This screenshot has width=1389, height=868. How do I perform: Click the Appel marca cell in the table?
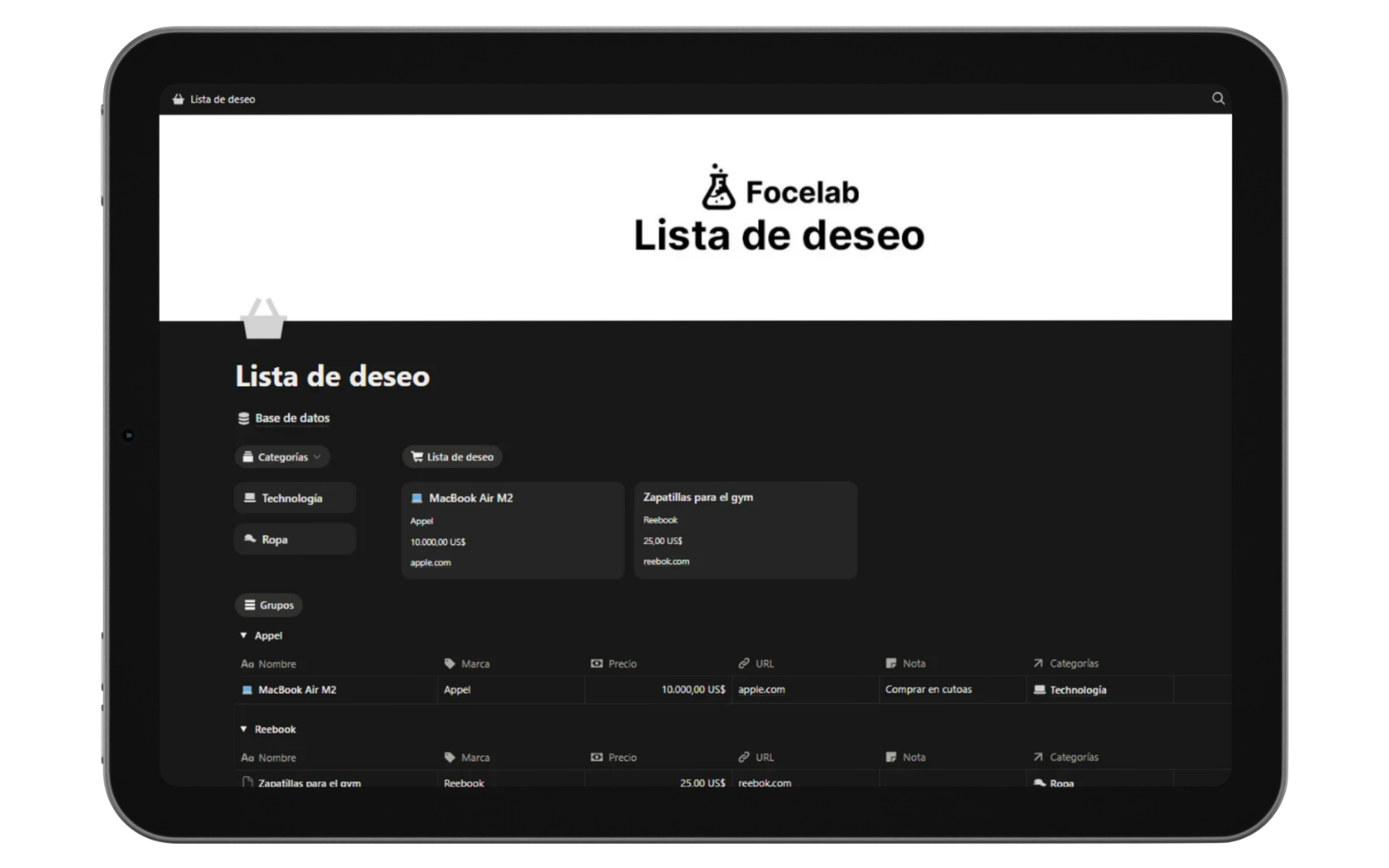(x=510, y=690)
